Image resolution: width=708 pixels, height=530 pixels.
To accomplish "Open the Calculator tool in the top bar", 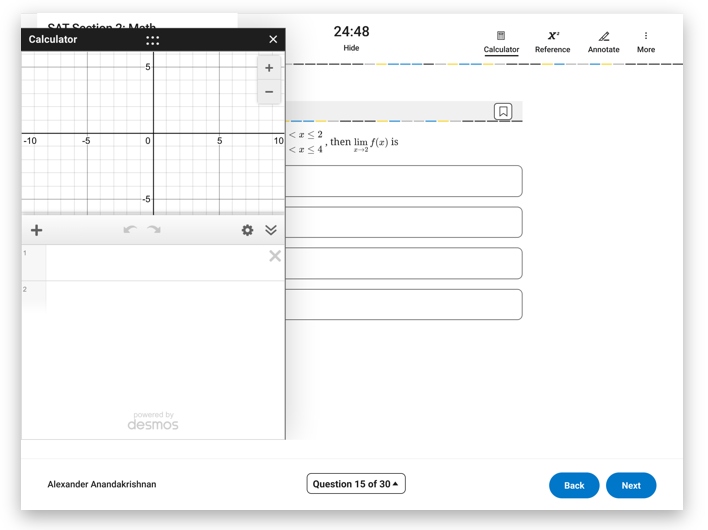I will point(501,42).
